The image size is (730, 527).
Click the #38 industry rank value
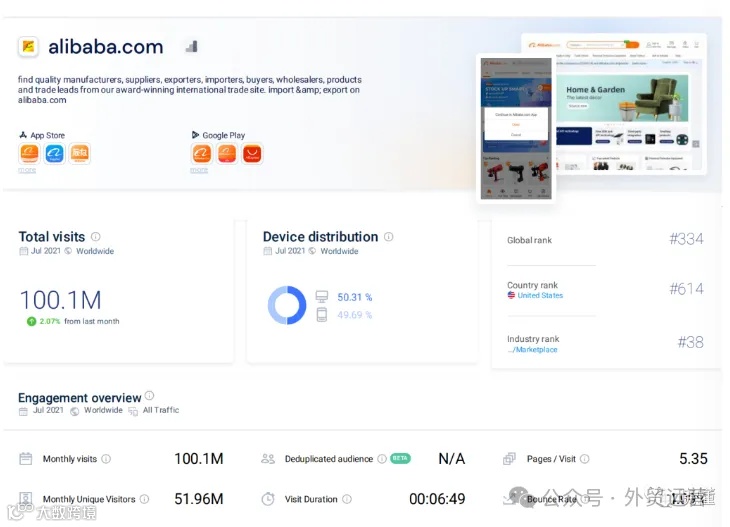click(690, 342)
